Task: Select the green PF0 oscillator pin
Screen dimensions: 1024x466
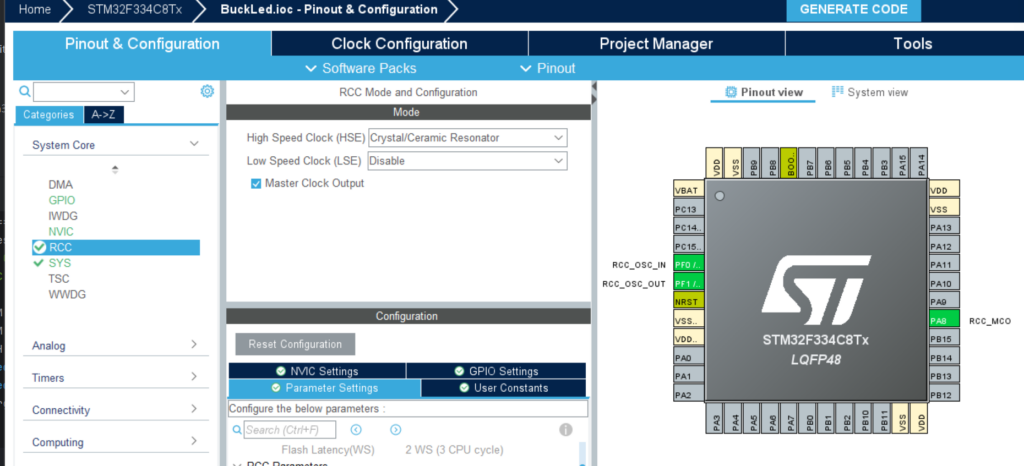Action: tap(689, 265)
